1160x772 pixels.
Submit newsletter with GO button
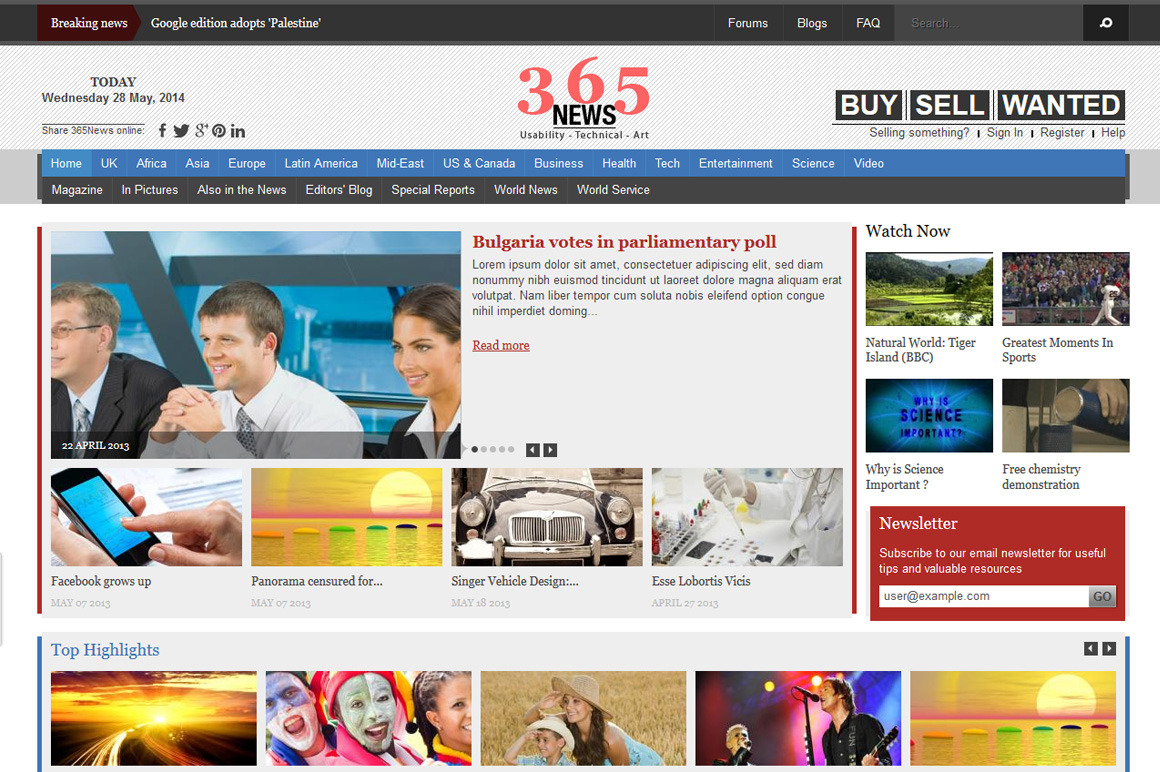tap(1102, 596)
